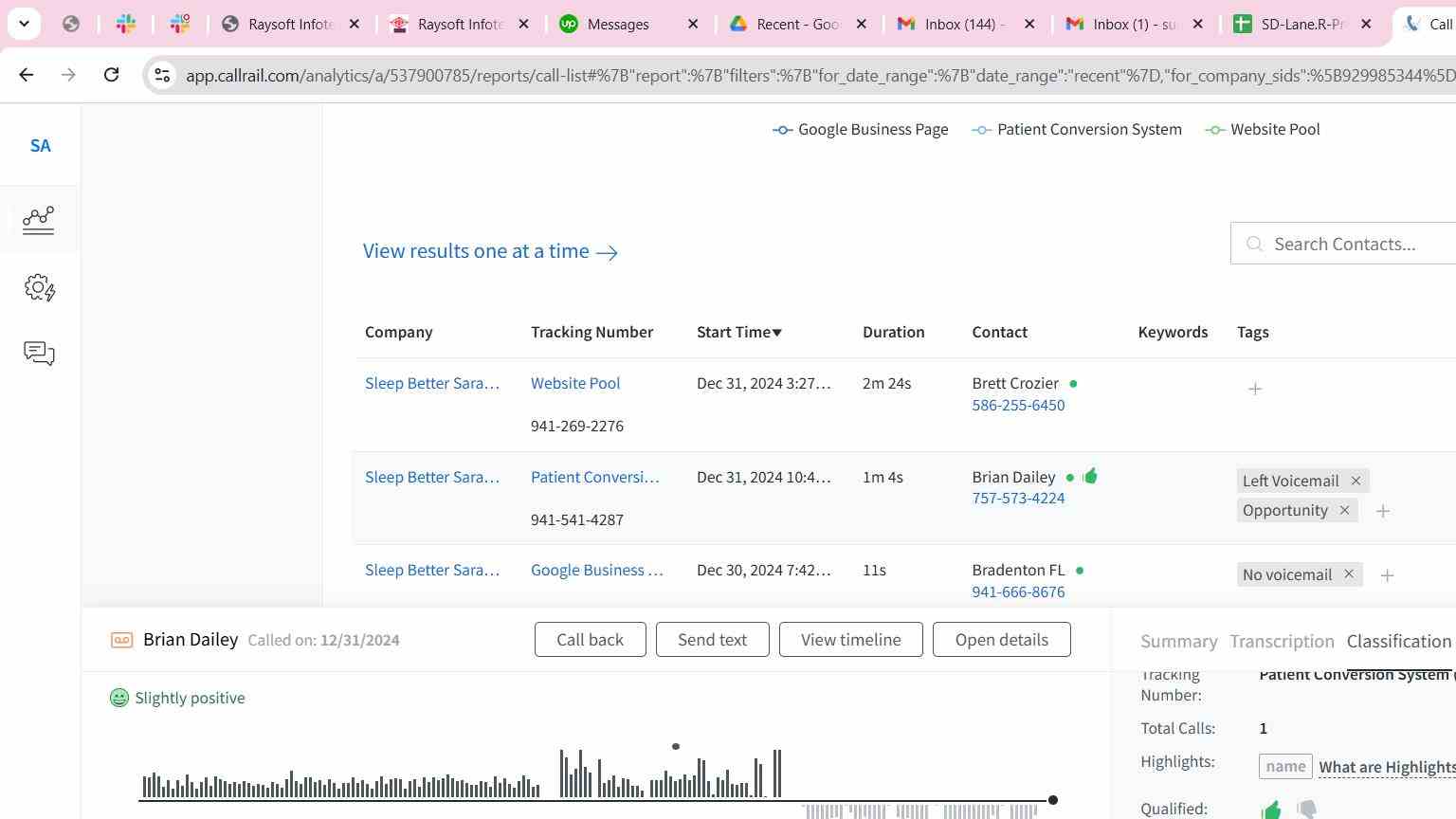Open the What are Highlights link
Screen dimensions: 1456x819
tap(1387, 767)
